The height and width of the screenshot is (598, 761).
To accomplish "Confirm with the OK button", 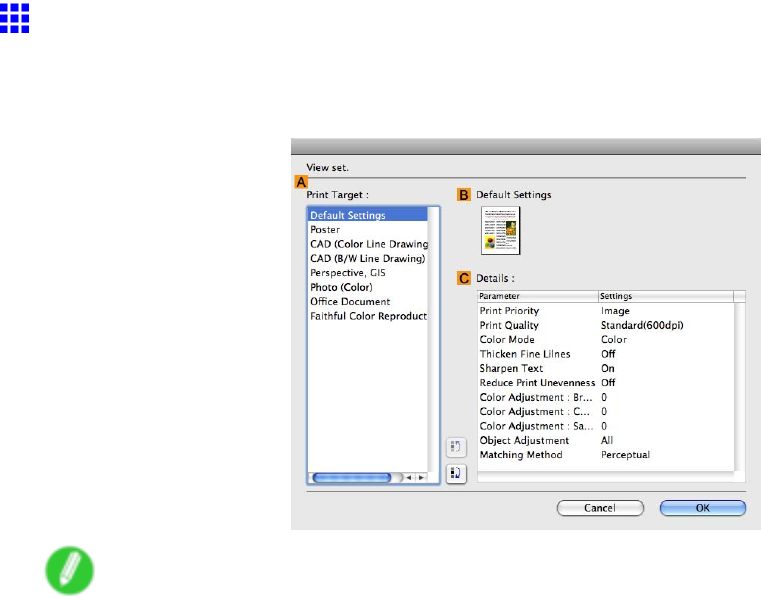I will [x=703, y=508].
